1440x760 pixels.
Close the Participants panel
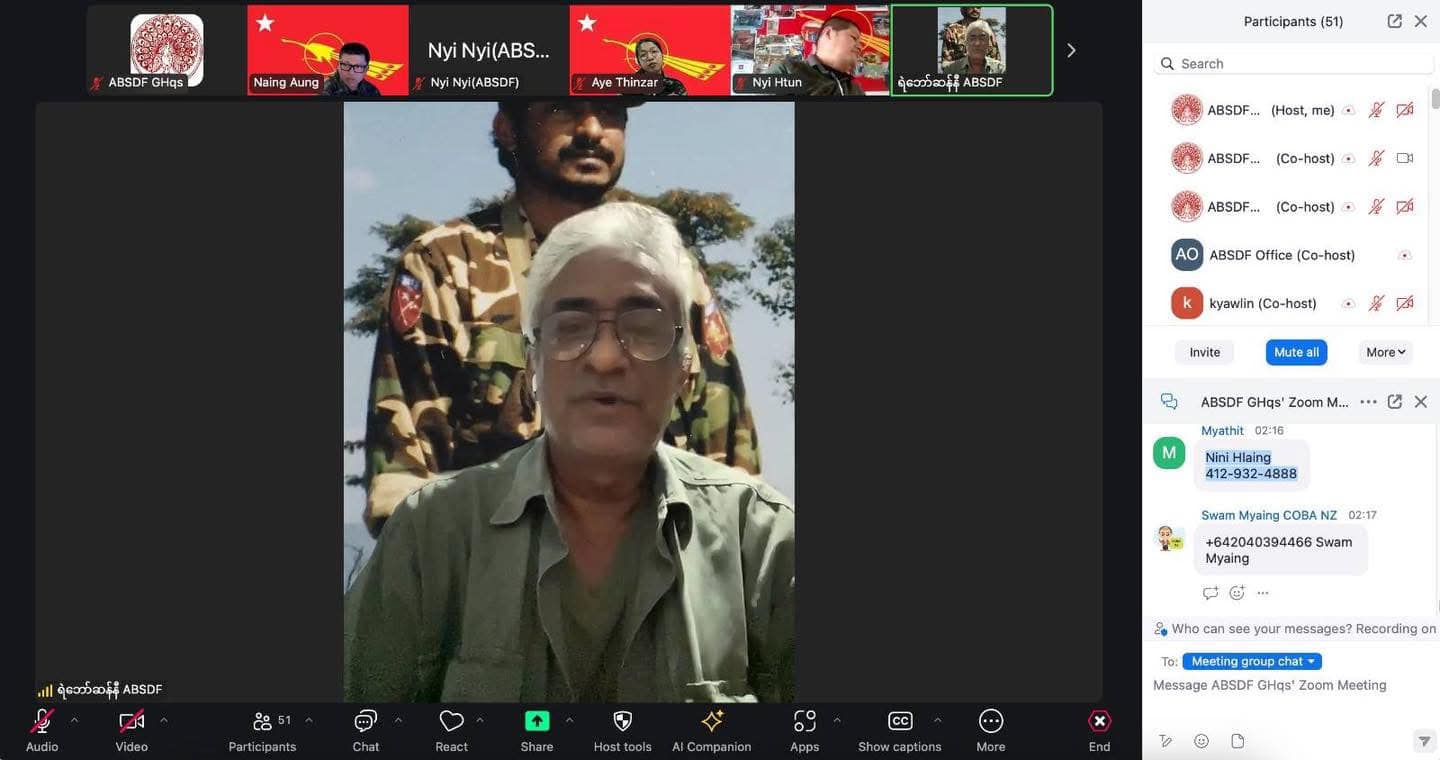pyautogui.click(x=1421, y=21)
